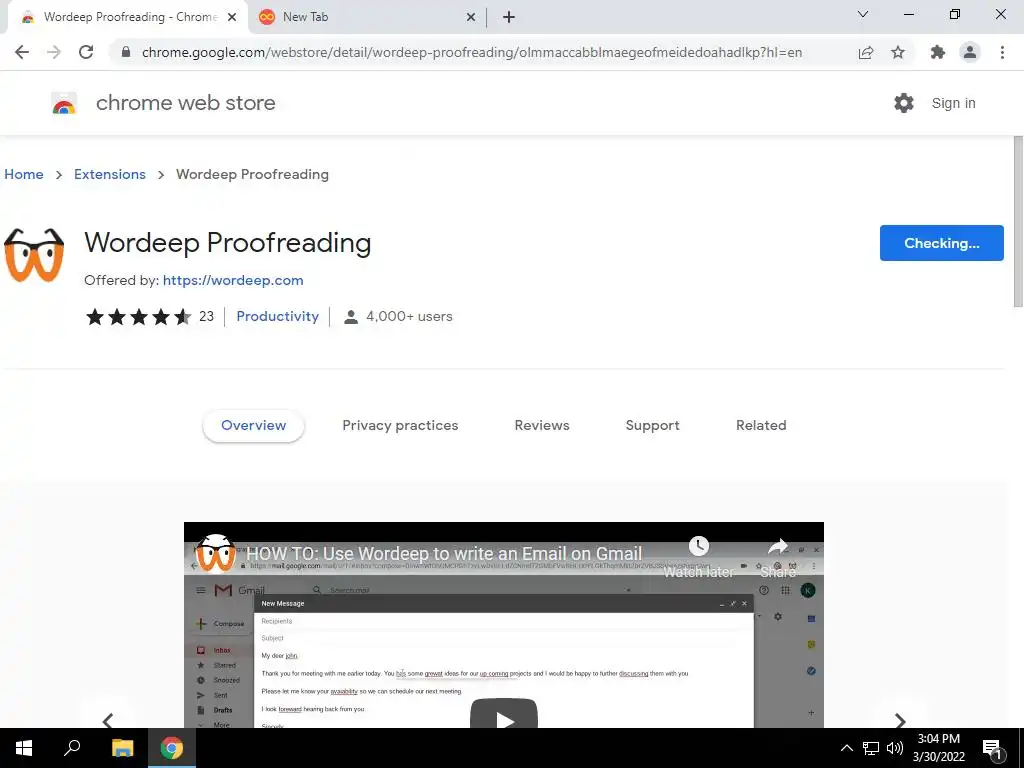Open the web store settings gear
1024x768 pixels.
(904, 103)
